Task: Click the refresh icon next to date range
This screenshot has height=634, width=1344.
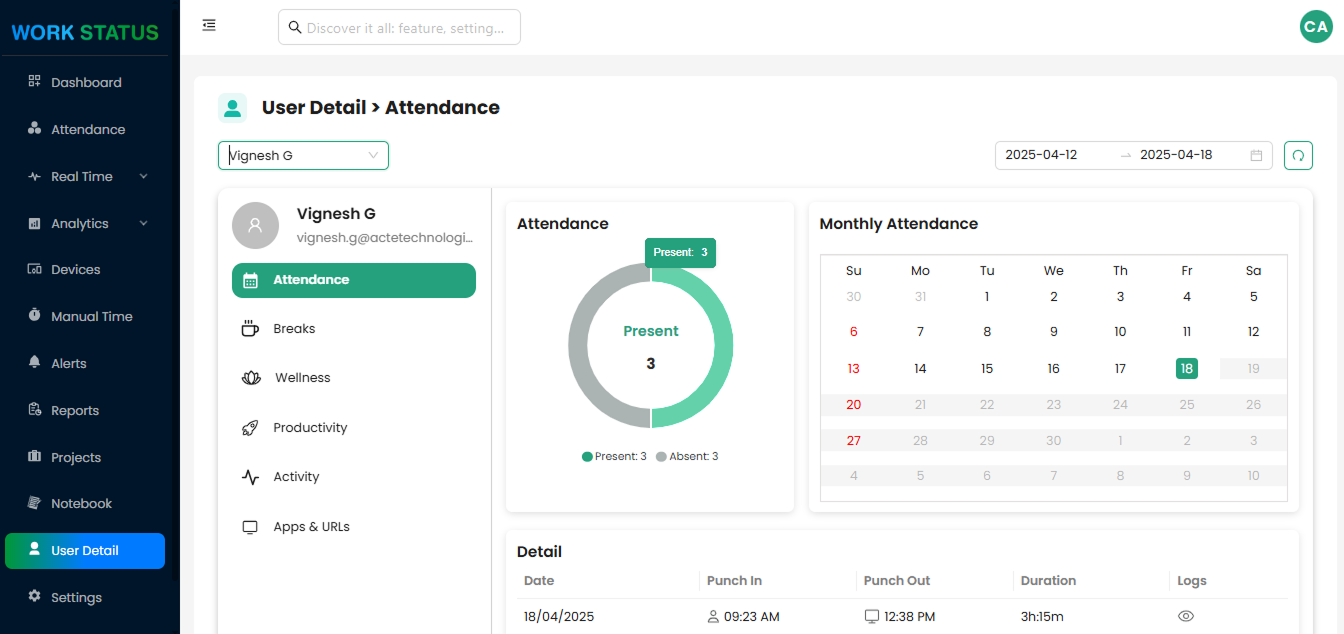Action: tap(1298, 155)
